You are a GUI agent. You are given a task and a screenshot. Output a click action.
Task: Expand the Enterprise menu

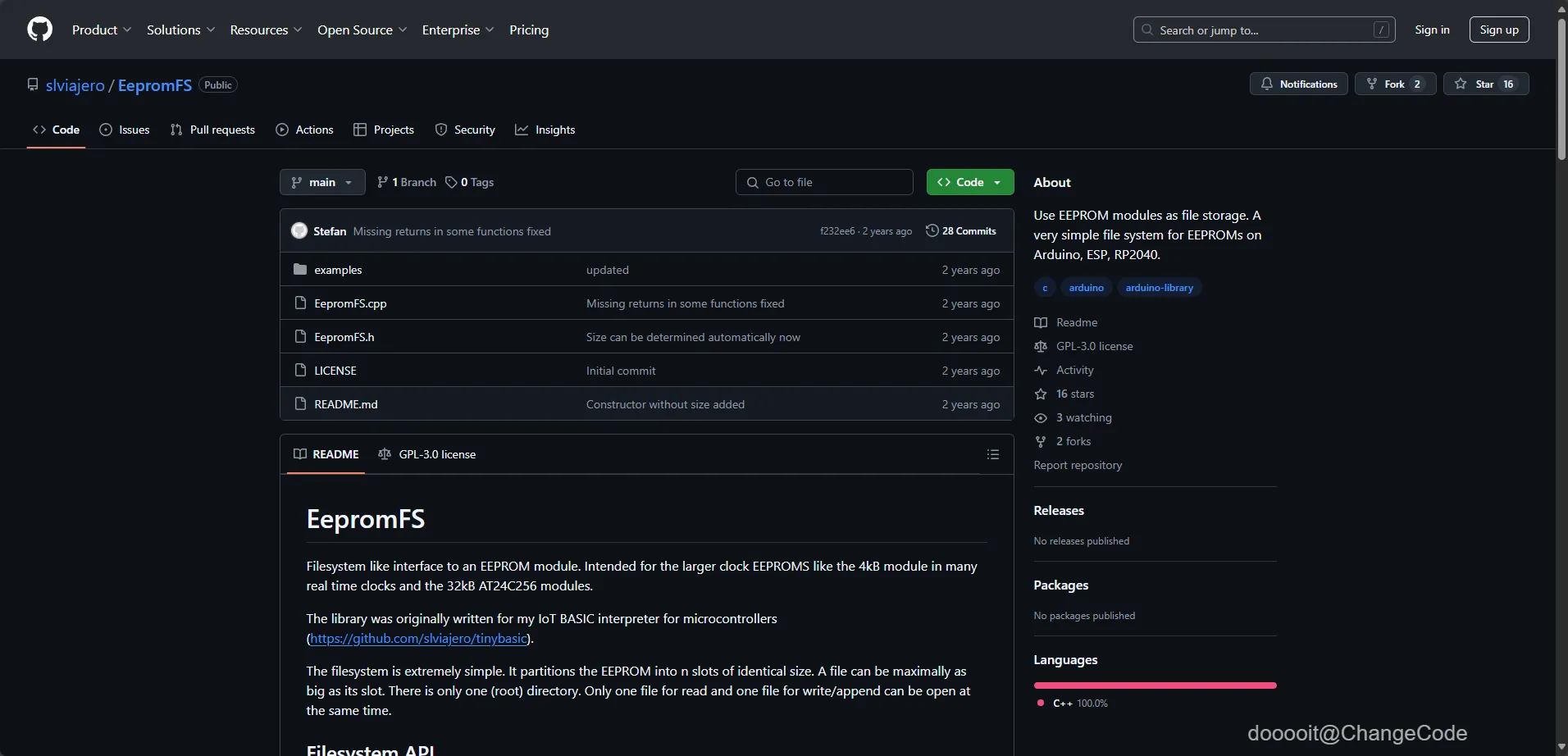(458, 30)
